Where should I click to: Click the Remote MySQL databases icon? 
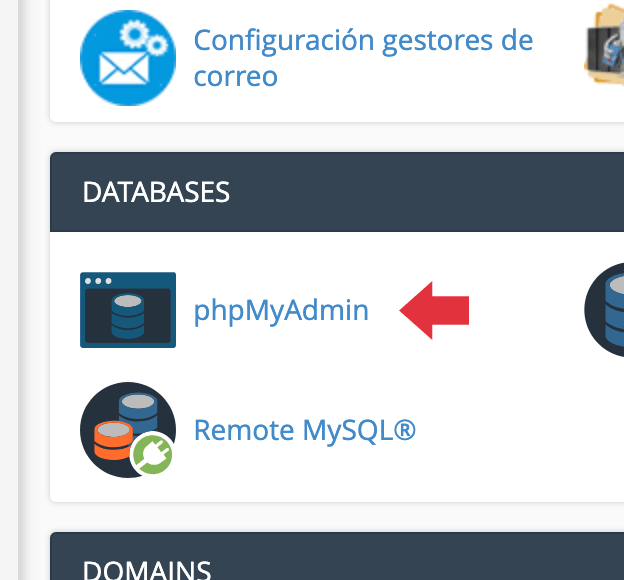click(x=128, y=430)
